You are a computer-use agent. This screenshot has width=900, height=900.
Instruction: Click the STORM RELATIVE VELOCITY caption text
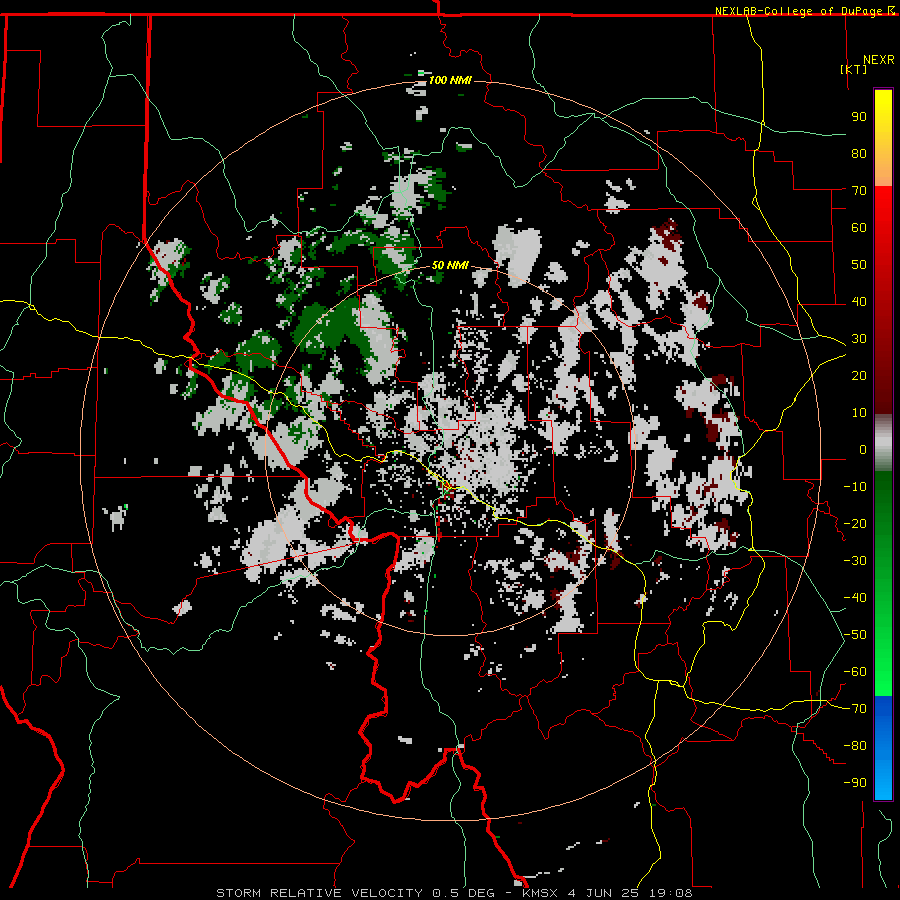pos(319,893)
